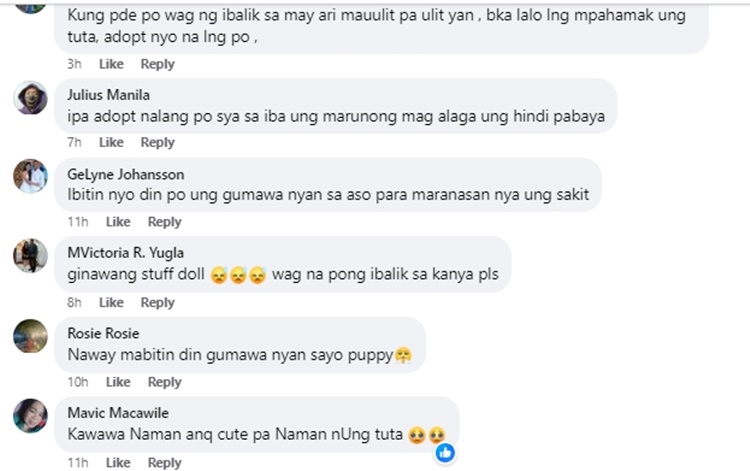Reply to the top comment posted 3h ago
750x471 pixels.
click(x=157, y=64)
